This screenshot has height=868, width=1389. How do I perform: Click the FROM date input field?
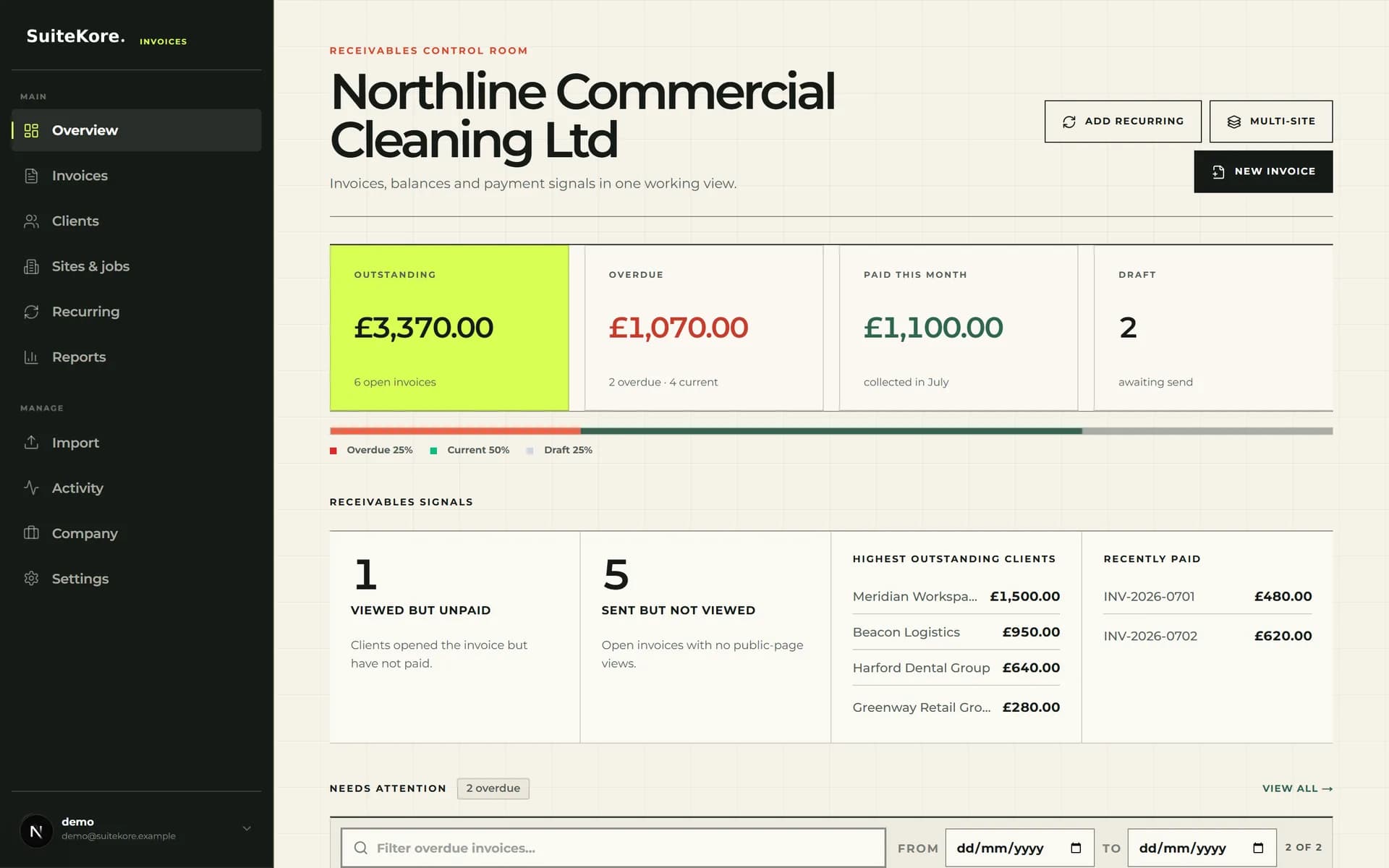(x=1019, y=848)
